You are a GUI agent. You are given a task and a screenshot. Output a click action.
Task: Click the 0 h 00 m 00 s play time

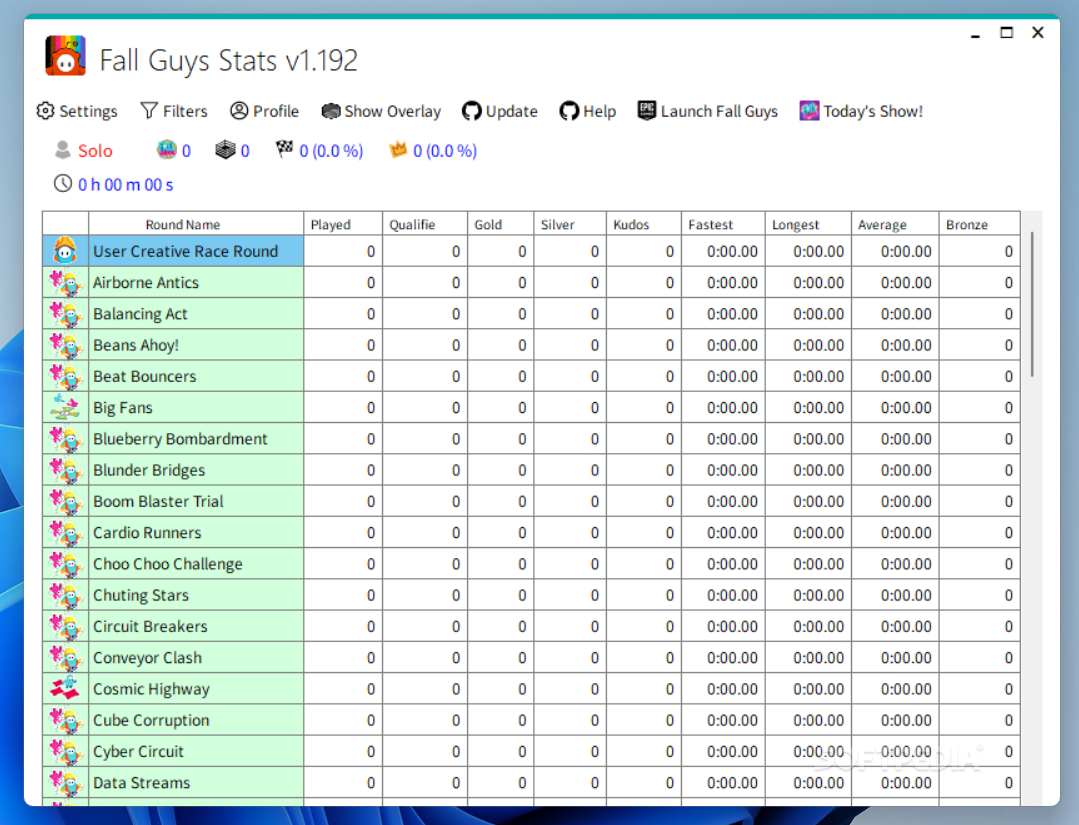click(x=125, y=184)
